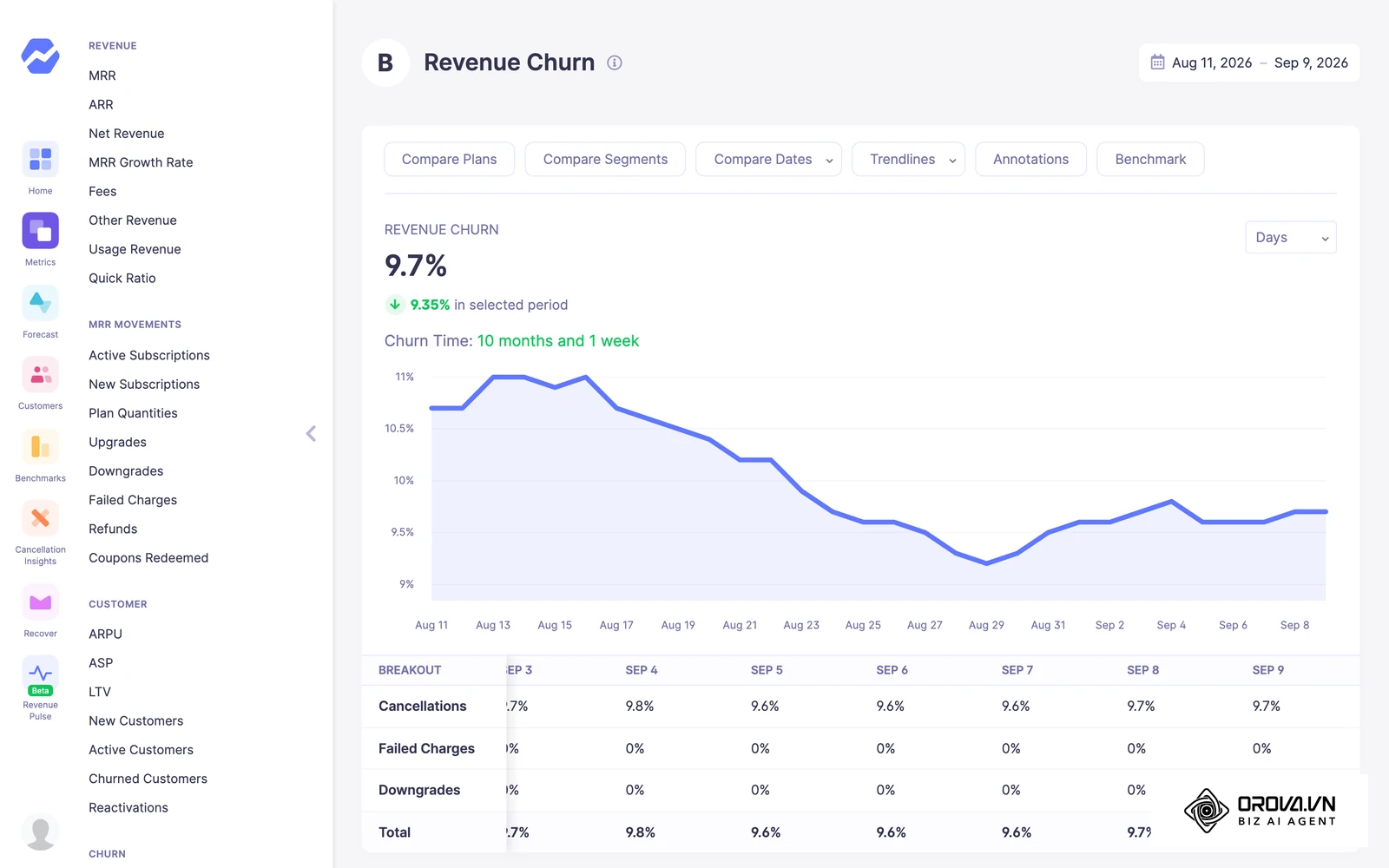
Task: Select Usage Revenue menu item
Action: (135, 249)
